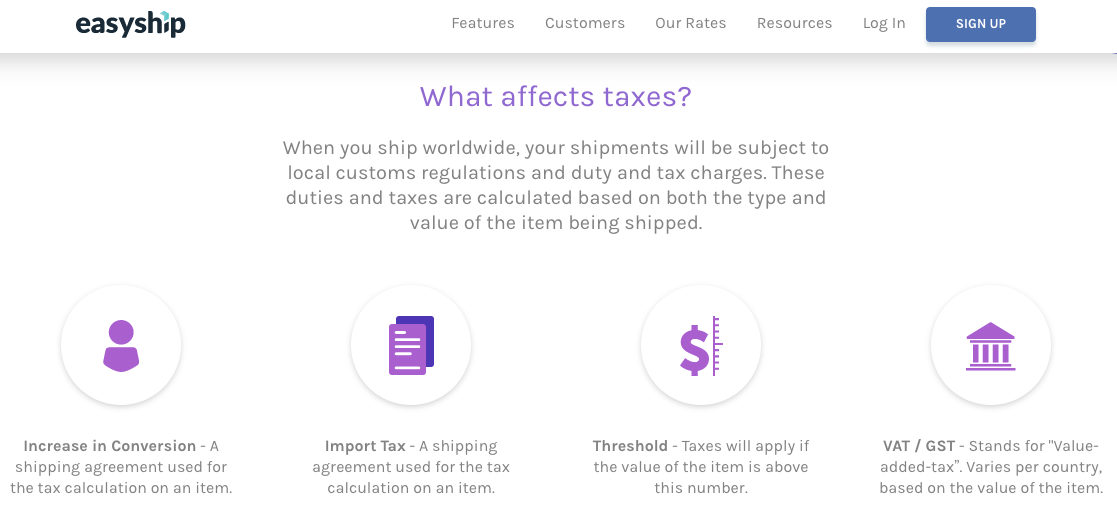
Task: Click the Threshold bold label
Action: pyautogui.click(x=630, y=446)
